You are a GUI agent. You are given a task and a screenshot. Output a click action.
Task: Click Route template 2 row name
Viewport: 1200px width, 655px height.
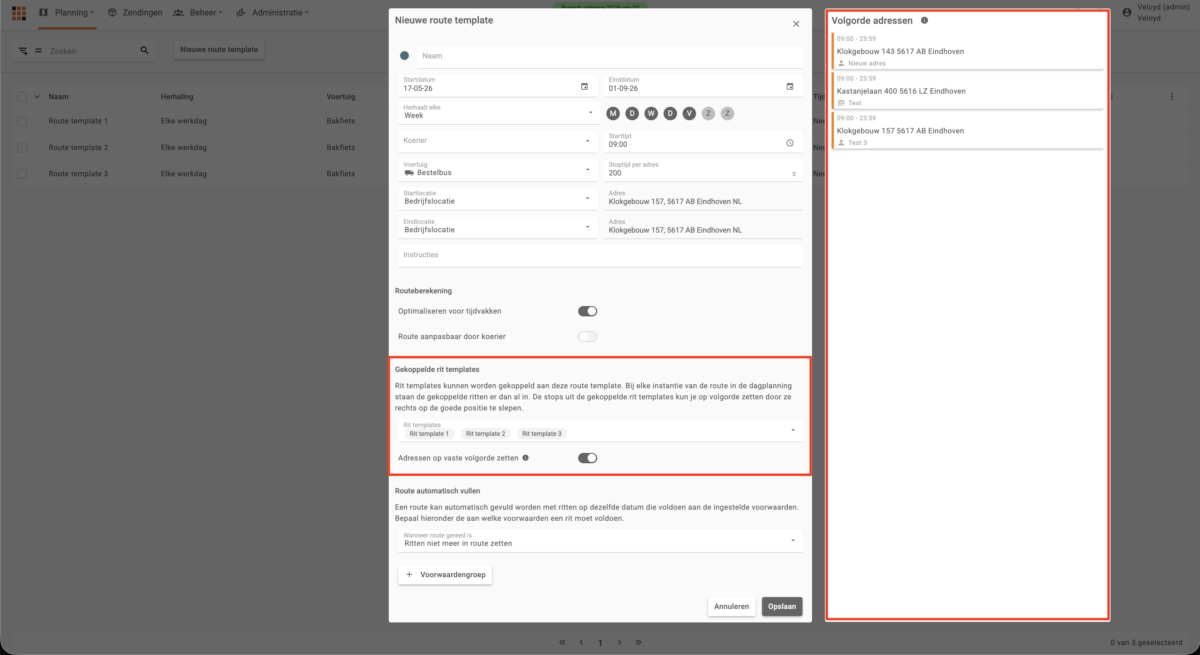[78, 147]
